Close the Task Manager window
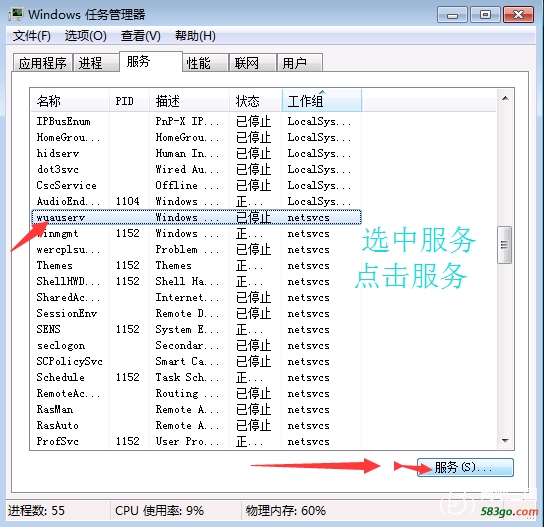The width and height of the screenshot is (544, 527). [x=518, y=15]
